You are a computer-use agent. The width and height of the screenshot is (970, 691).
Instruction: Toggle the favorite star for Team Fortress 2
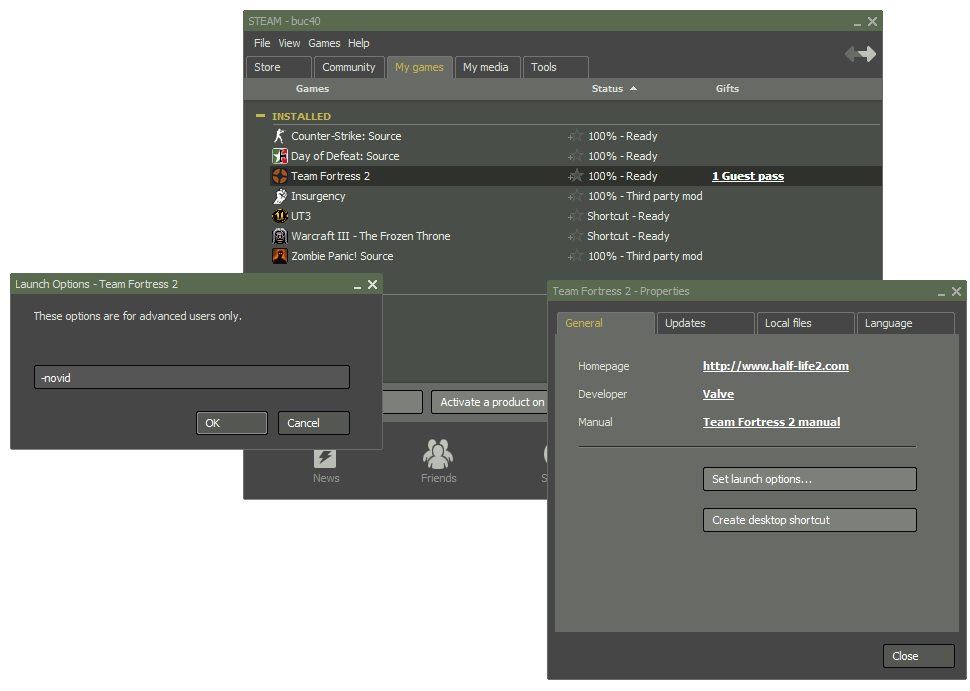(x=575, y=176)
